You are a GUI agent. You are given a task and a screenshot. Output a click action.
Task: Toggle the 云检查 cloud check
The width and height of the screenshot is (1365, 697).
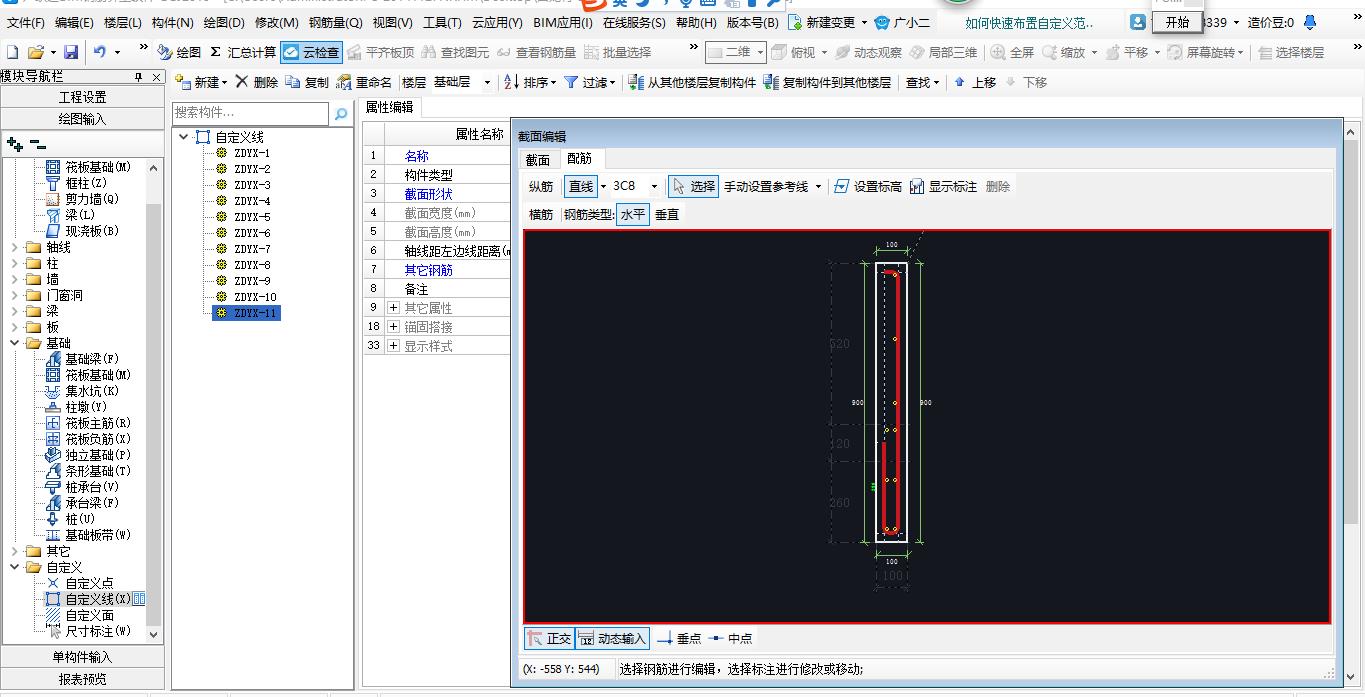point(311,52)
